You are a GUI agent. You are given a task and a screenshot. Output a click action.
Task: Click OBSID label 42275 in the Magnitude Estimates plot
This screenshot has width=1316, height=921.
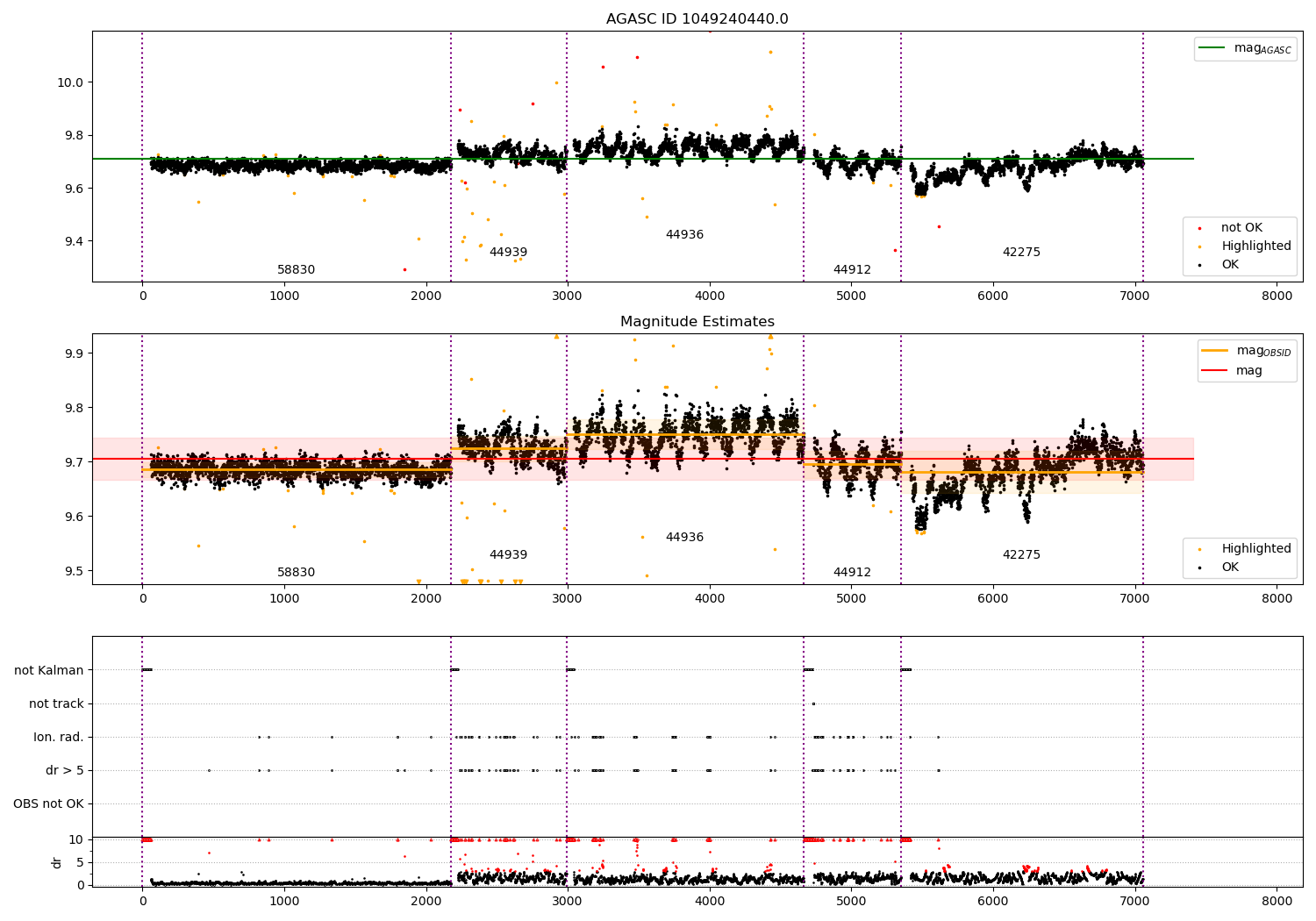(x=1021, y=555)
